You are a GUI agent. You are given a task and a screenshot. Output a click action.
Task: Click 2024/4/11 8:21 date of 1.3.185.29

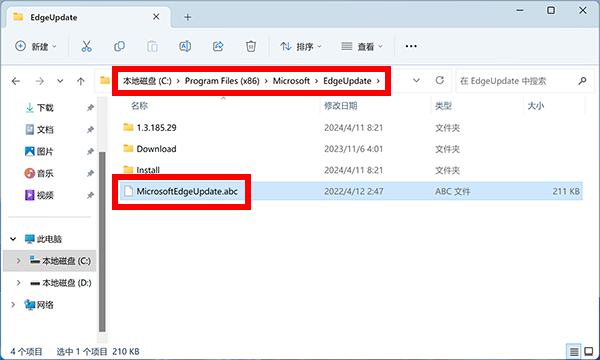[x=353, y=128]
